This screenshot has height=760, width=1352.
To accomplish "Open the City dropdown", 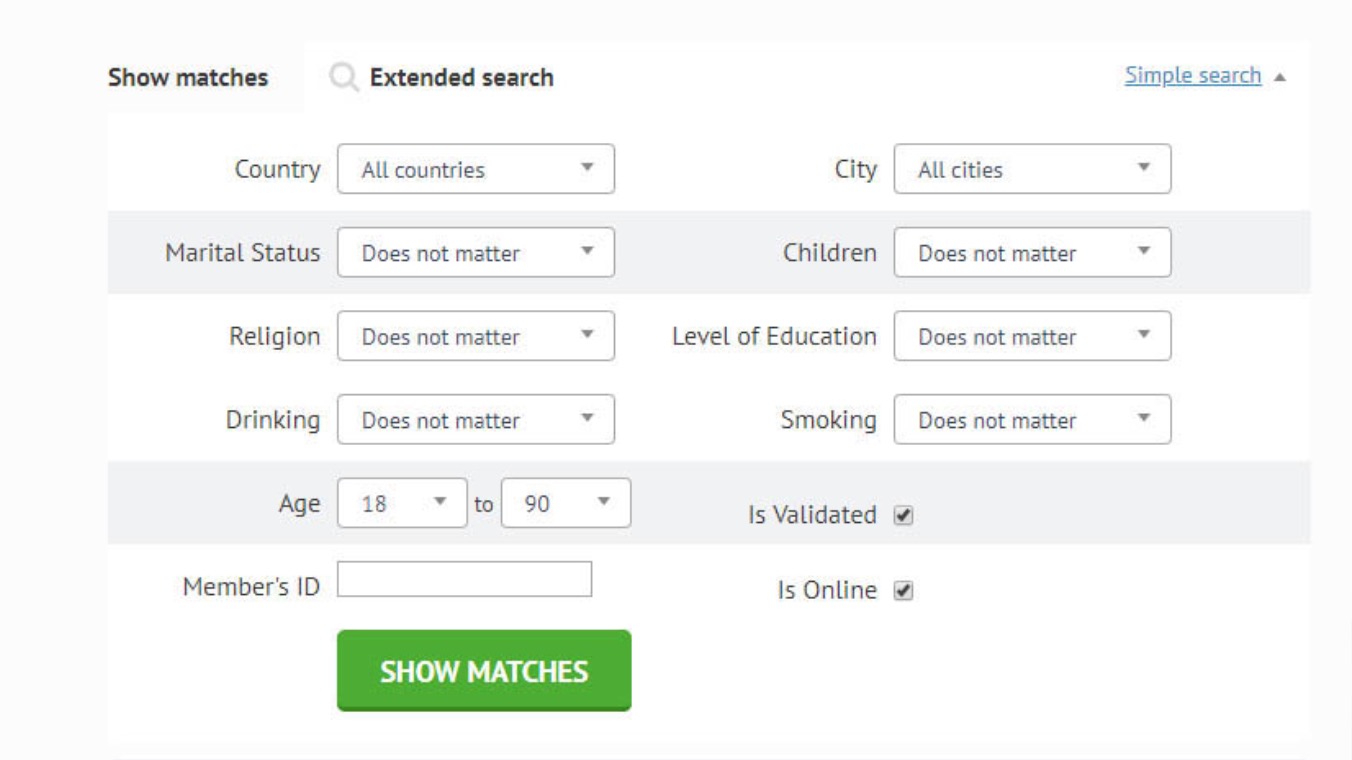I will (x=1032, y=169).
